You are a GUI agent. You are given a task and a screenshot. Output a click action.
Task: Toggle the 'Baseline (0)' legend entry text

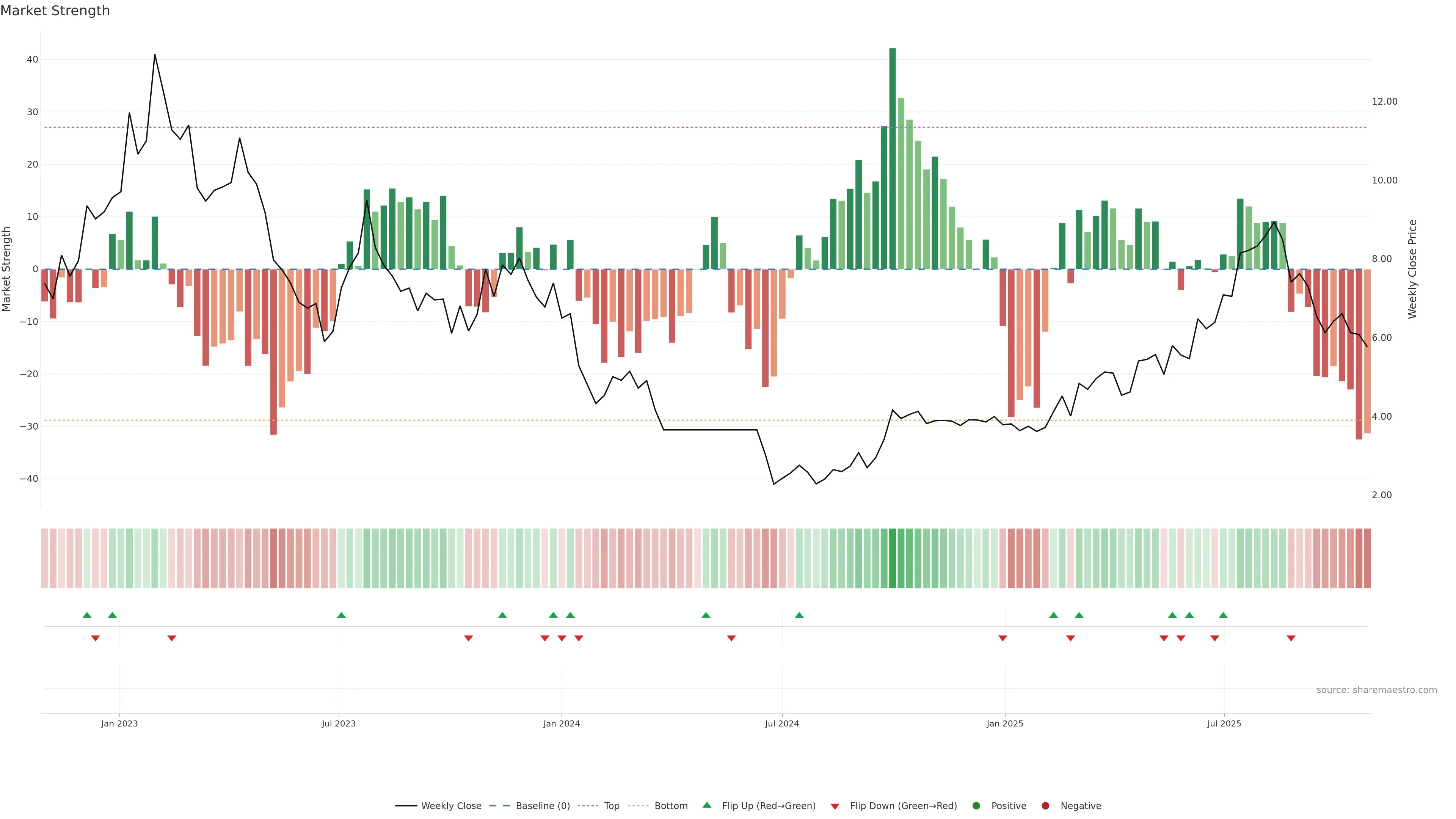coord(543,806)
